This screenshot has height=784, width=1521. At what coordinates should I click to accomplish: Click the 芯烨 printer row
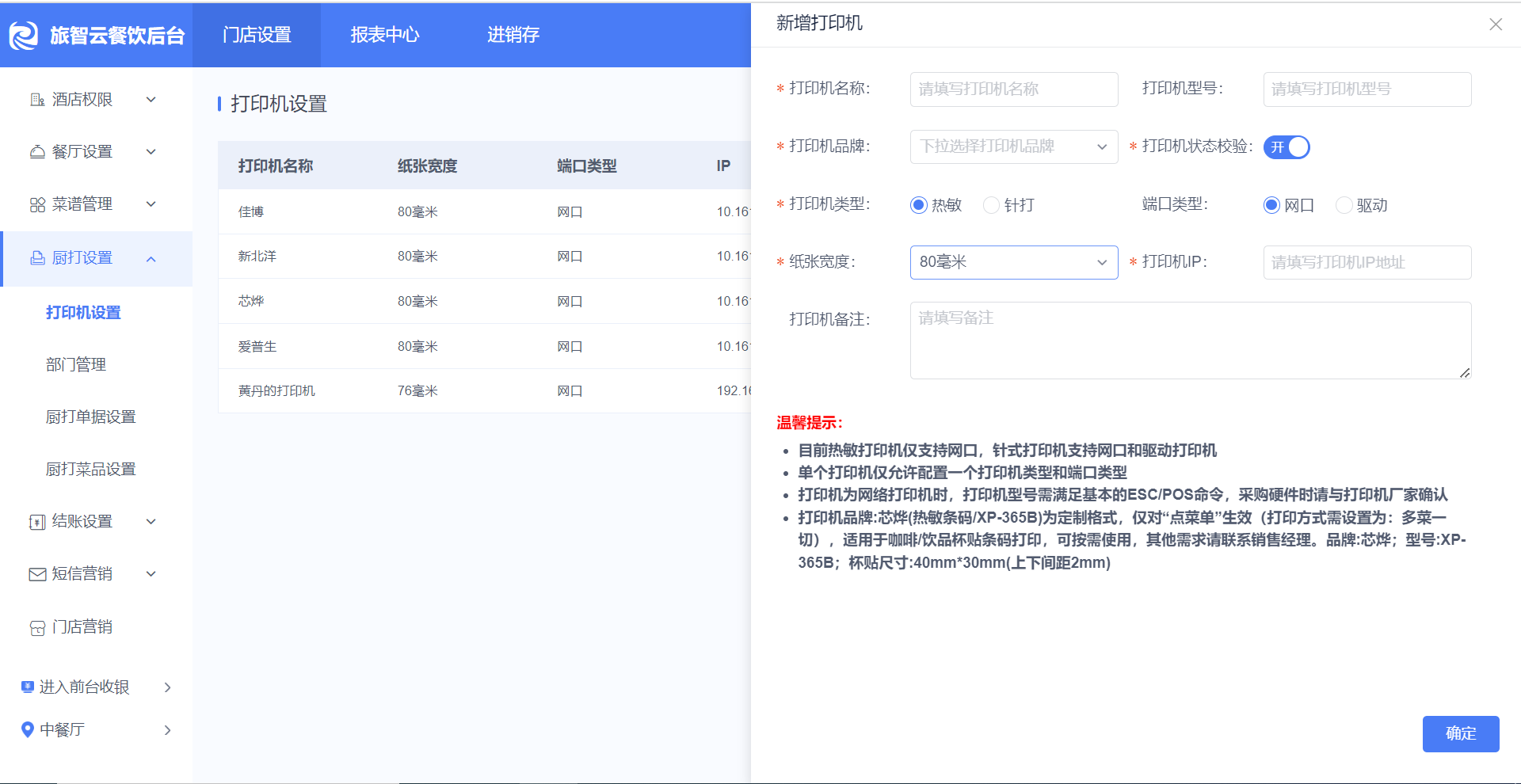coord(485,302)
